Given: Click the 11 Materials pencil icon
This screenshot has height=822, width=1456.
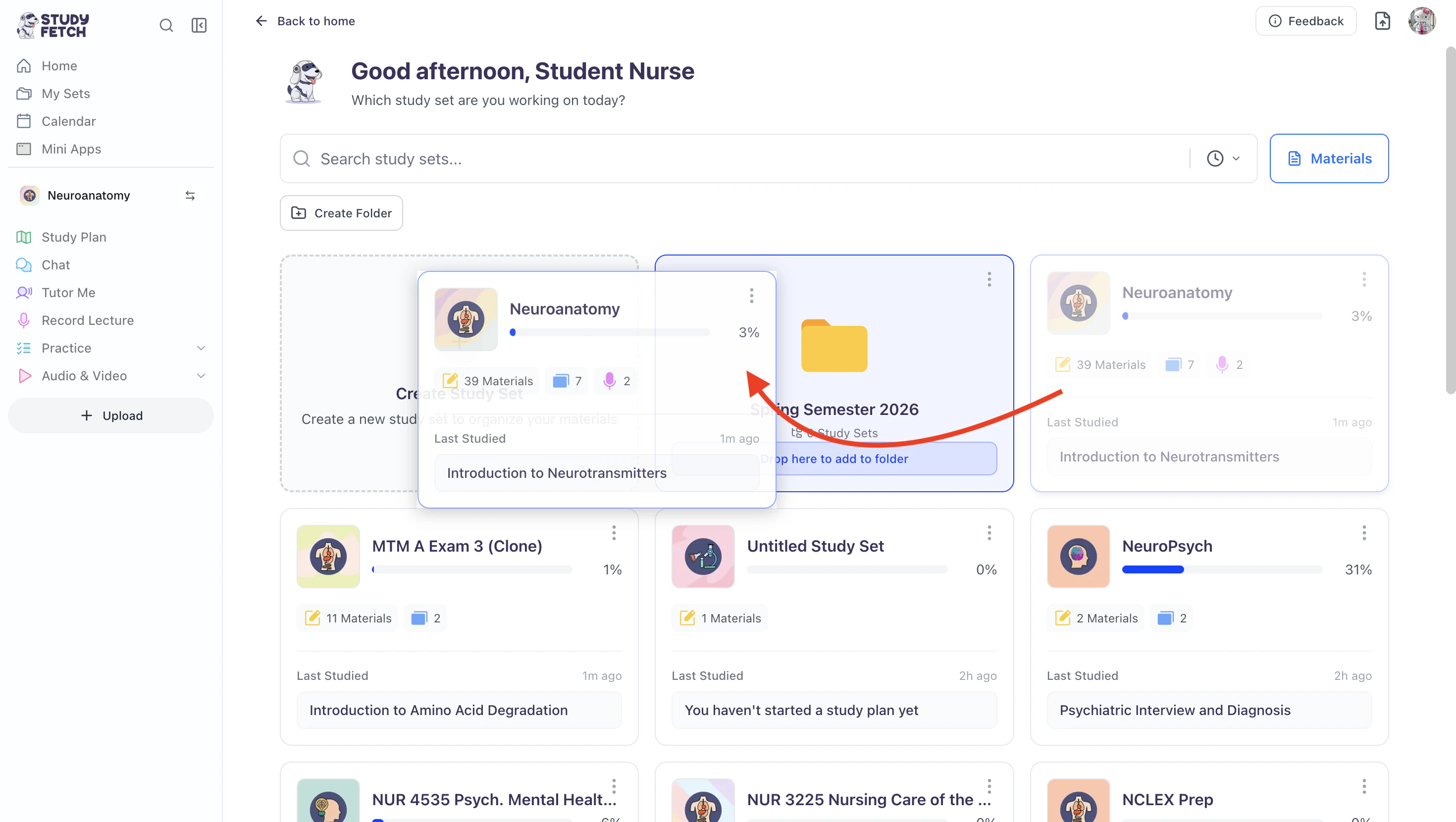Looking at the screenshot, I should click(x=312, y=618).
